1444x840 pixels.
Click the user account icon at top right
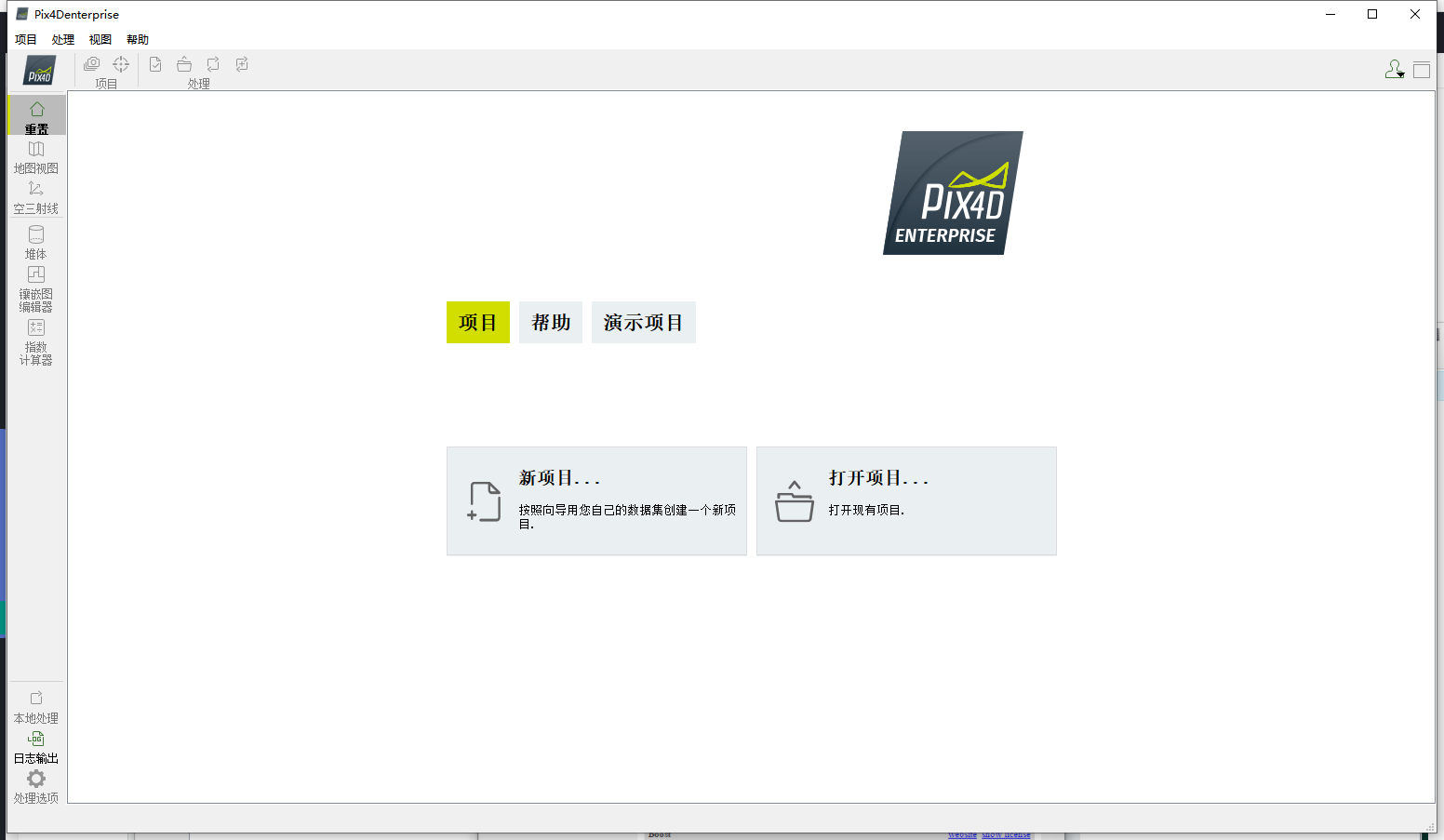coord(1394,69)
